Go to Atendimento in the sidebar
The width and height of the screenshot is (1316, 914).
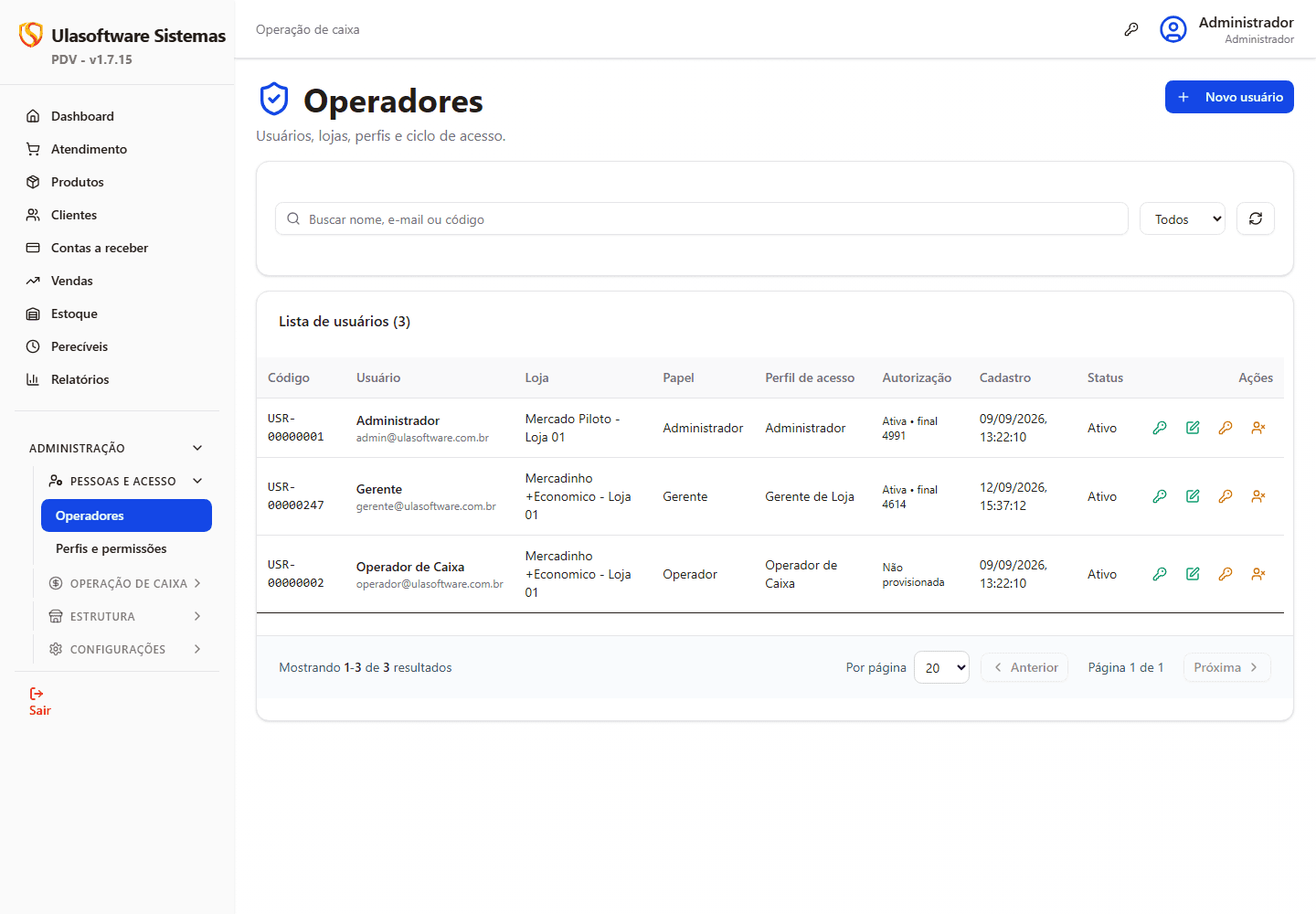[117, 149]
